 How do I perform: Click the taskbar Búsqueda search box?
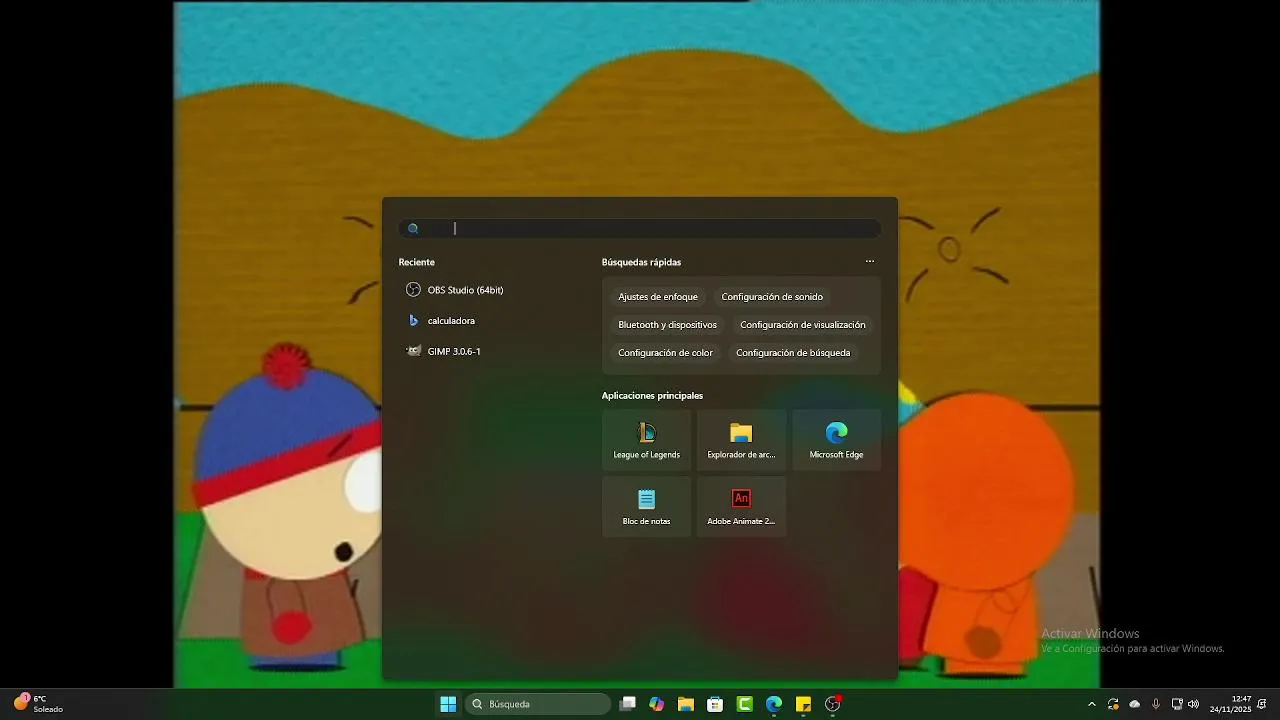coord(538,704)
